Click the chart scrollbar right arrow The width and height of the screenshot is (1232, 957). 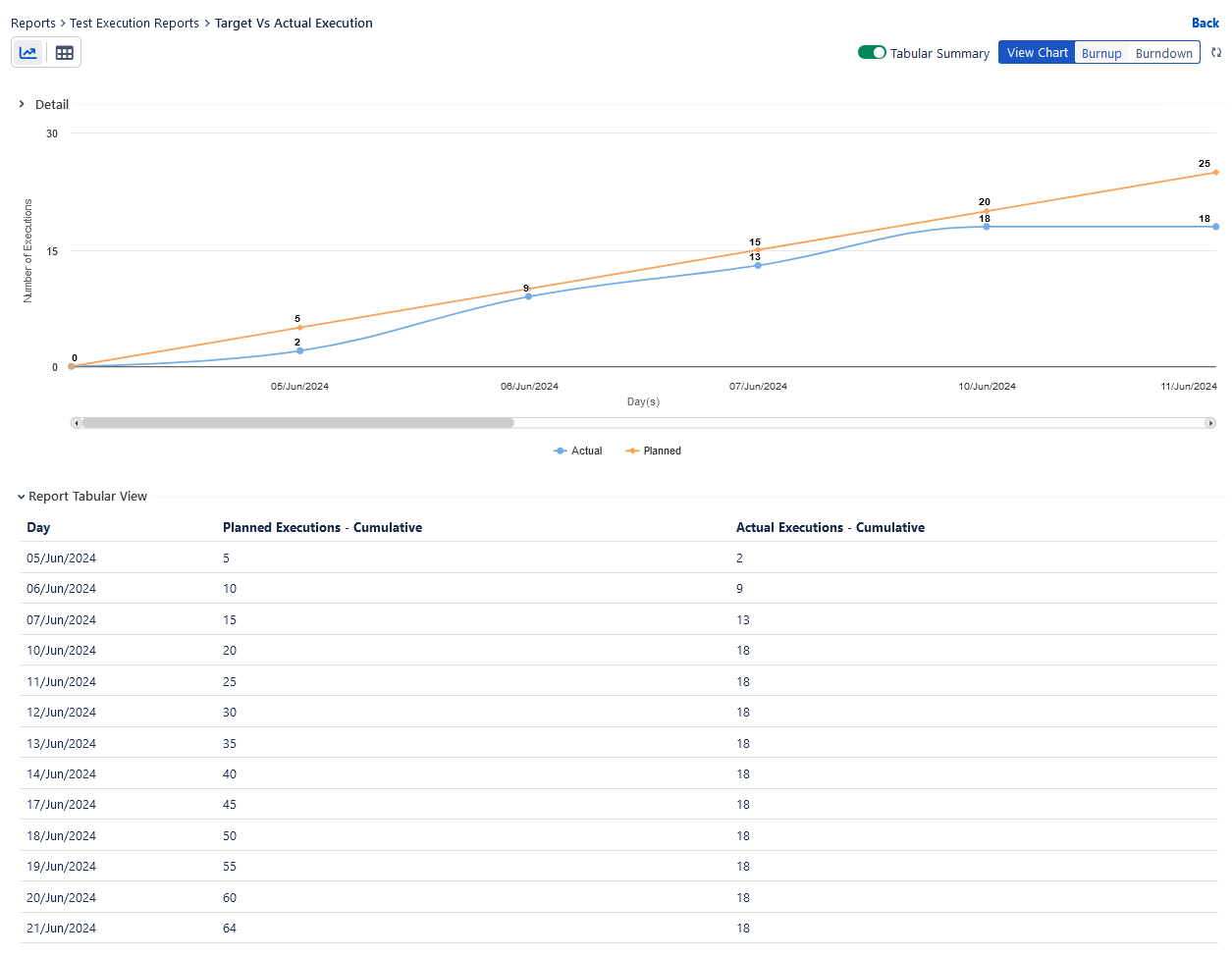[x=1210, y=423]
